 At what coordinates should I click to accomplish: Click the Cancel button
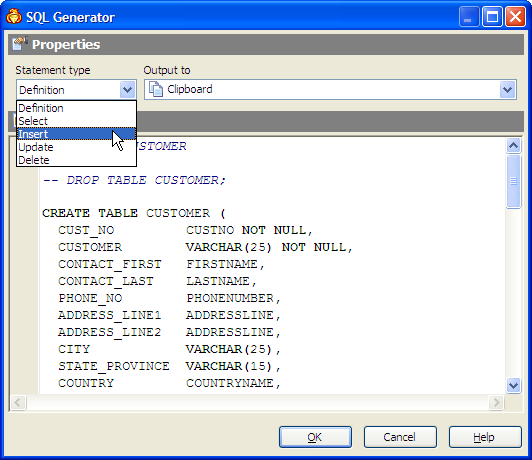coord(400,437)
